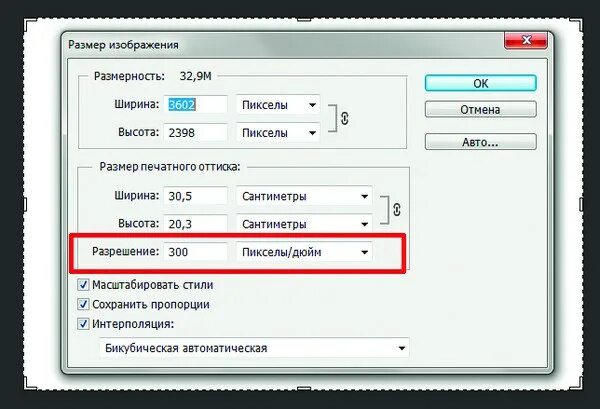The height and width of the screenshot is (409, 600).
Task: Uncheck the Интерполяция checkbox
Action: [83, 324]
